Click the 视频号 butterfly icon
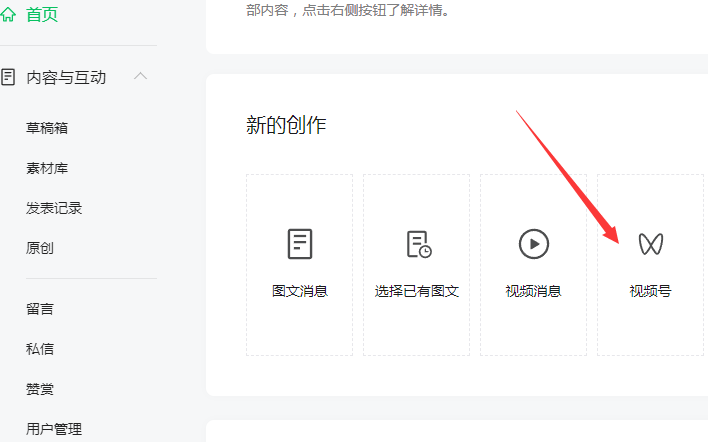Screen dimensions: 708x442 (x=651, y=244)
